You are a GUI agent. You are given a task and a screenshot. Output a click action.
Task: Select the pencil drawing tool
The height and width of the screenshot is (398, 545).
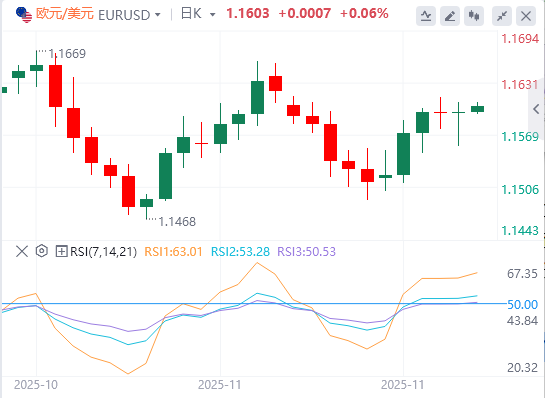[450, 16]
